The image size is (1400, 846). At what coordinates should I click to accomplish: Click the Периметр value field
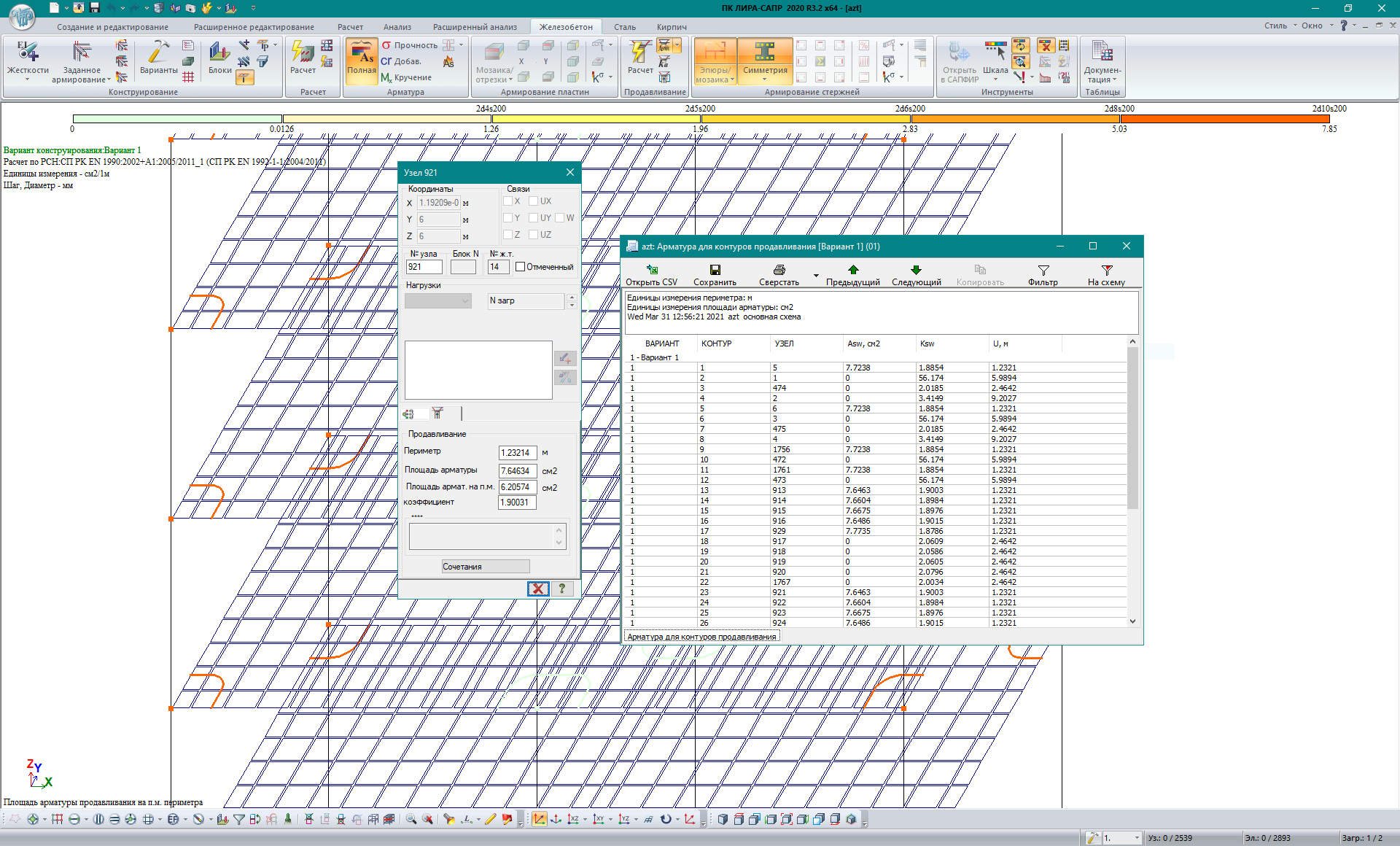click(517, 453)
